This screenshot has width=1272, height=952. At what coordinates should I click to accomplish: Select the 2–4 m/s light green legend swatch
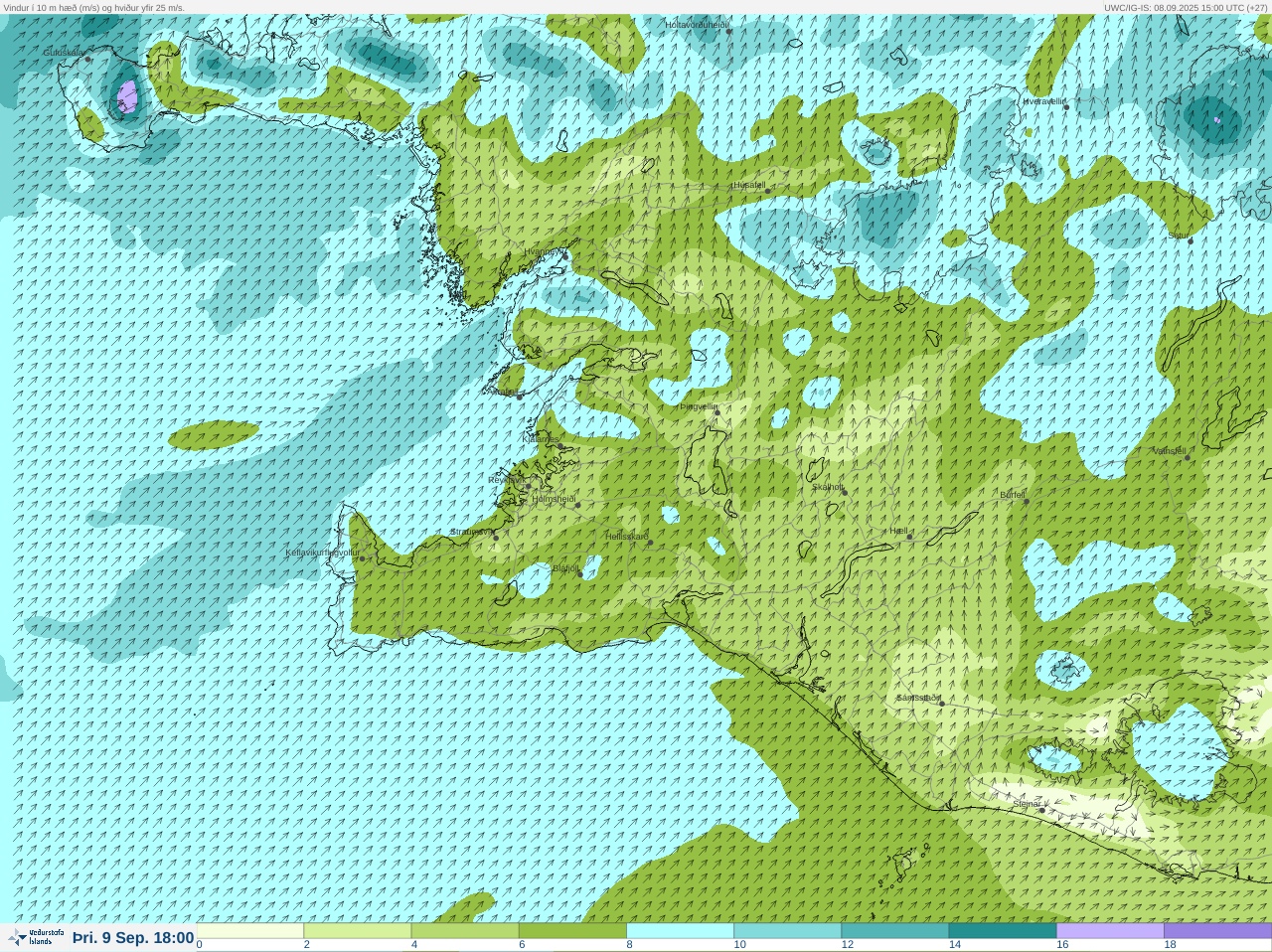click(x=358, y=931)
